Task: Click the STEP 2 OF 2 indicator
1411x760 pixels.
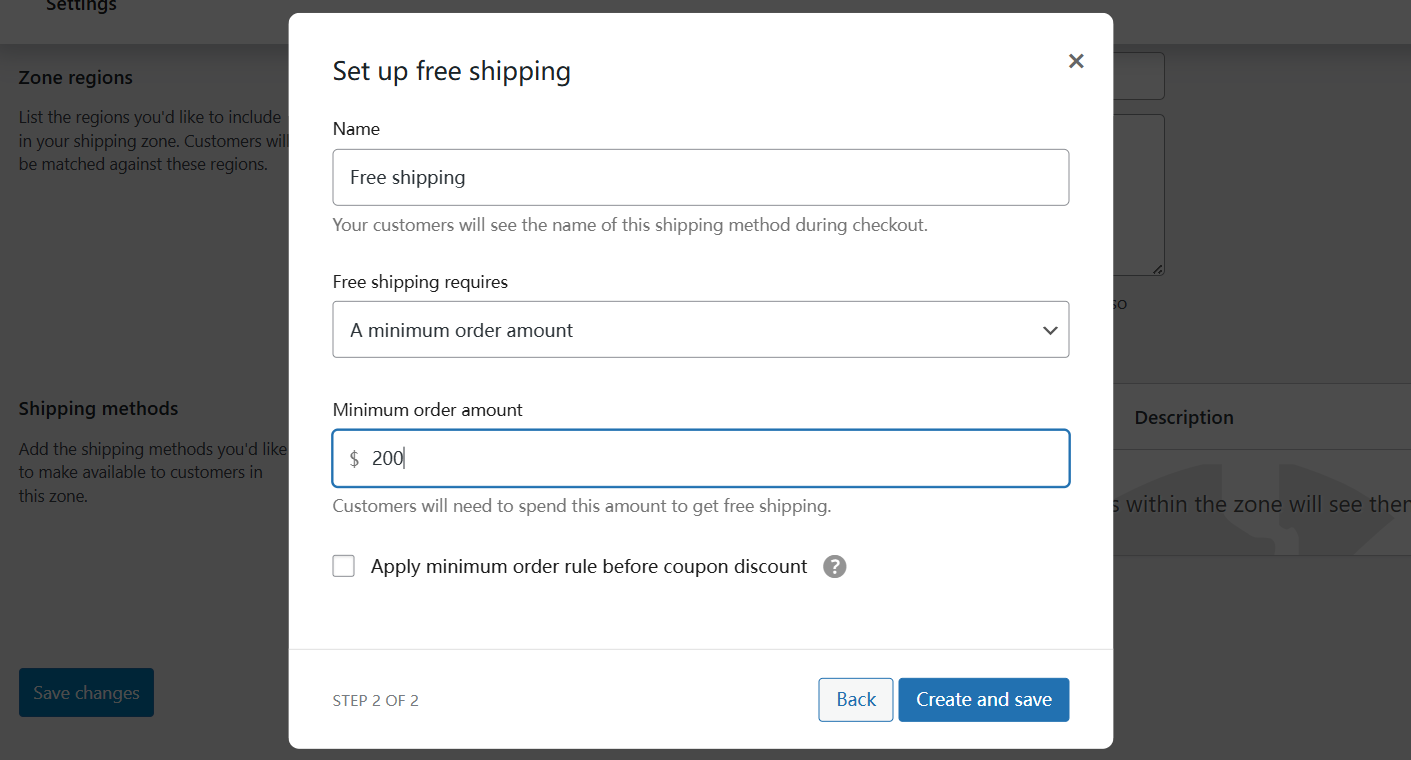Action: [375, 700]
